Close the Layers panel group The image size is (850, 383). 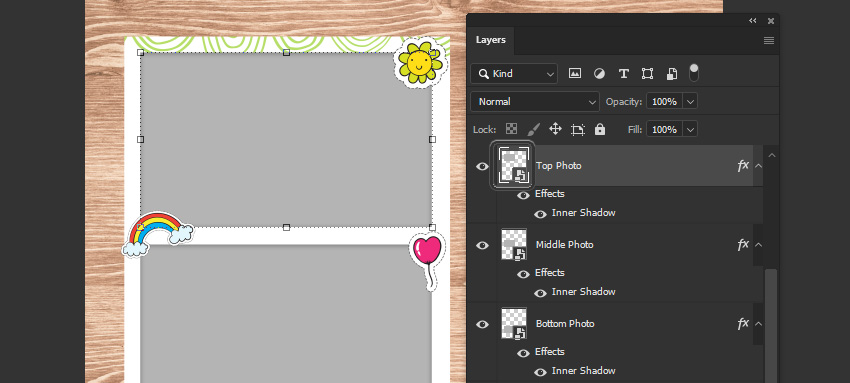(771, 21)
